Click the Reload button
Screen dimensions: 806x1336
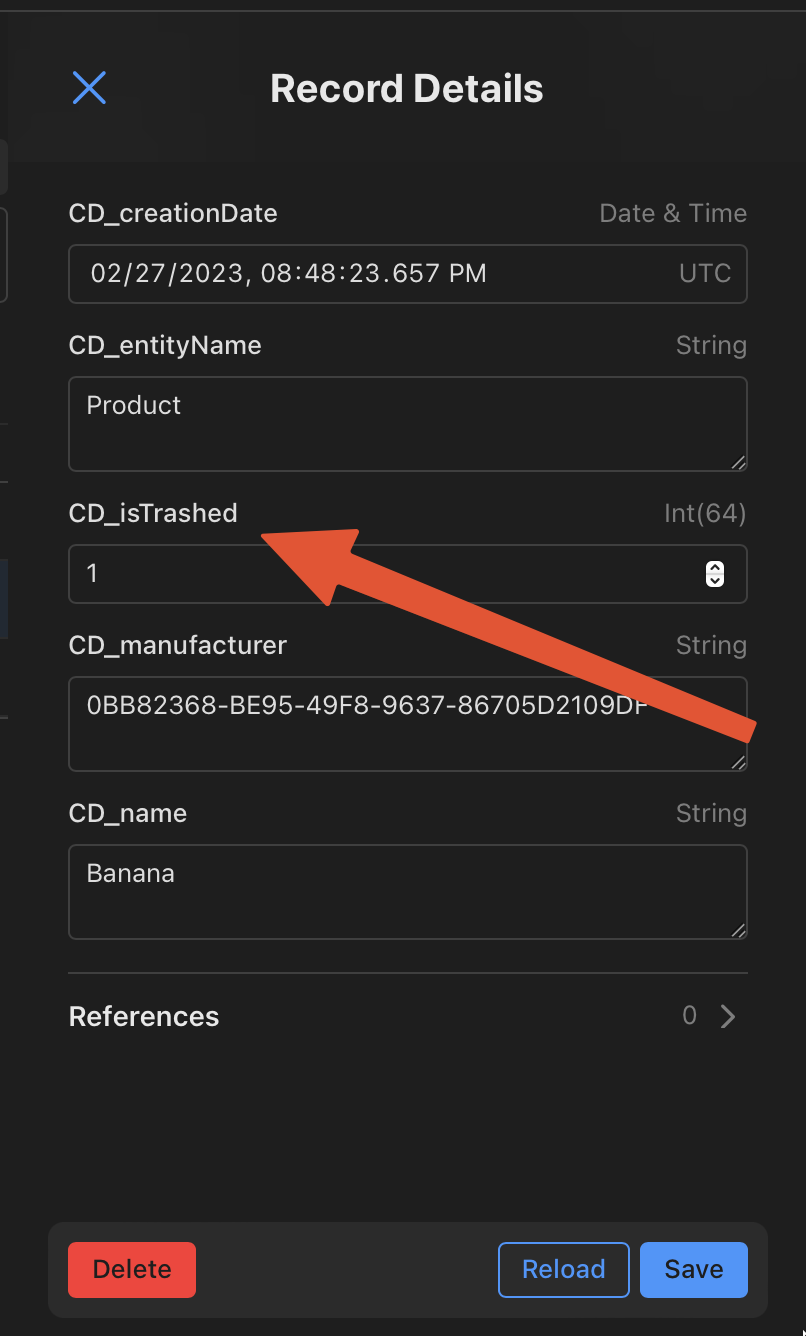[x=564, y=1269]
